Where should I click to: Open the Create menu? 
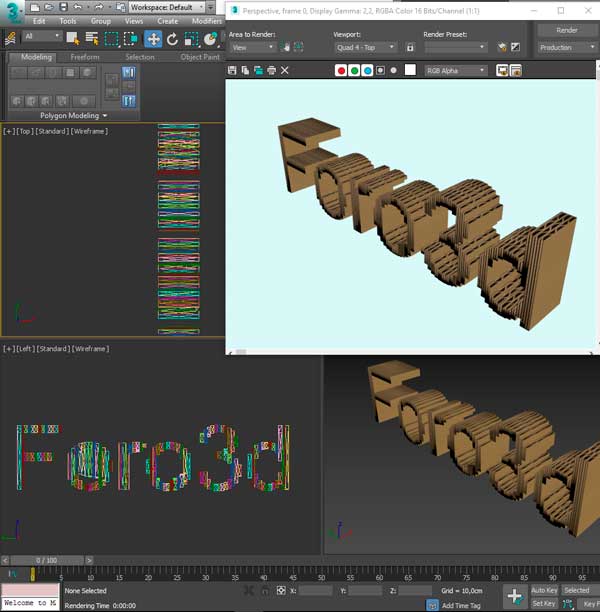(x=167, y=21)
